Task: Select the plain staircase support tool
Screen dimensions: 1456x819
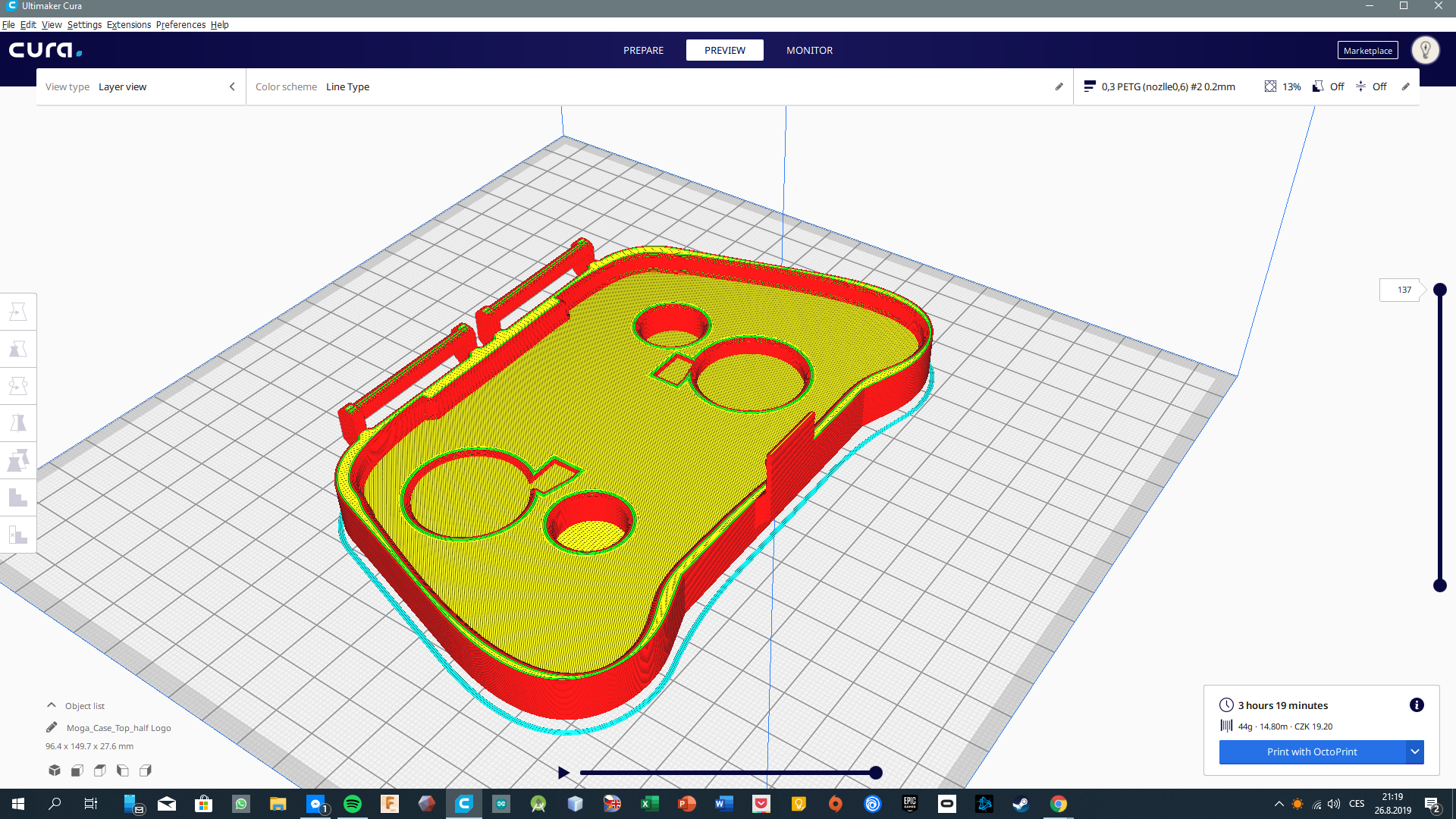Action: [18, 497]
